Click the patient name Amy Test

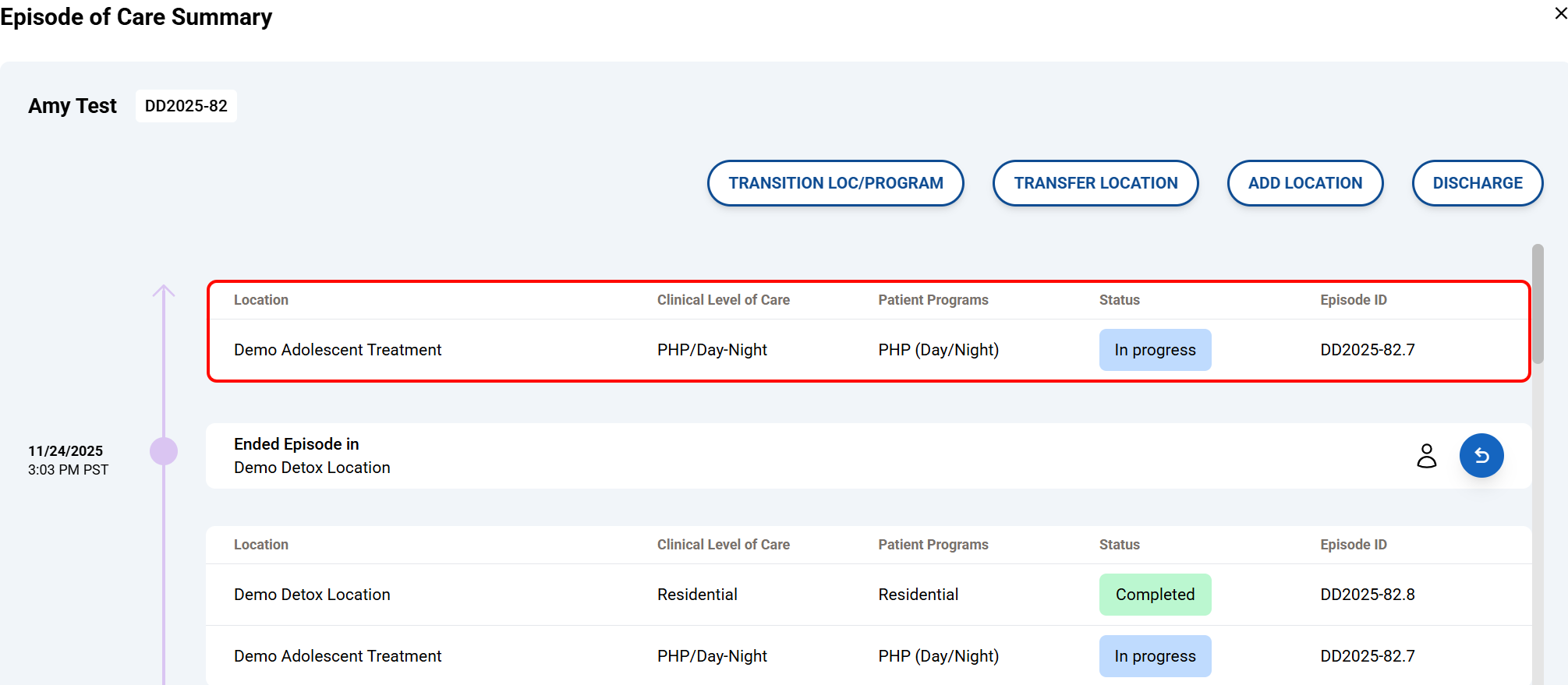(x=73, y=106)
